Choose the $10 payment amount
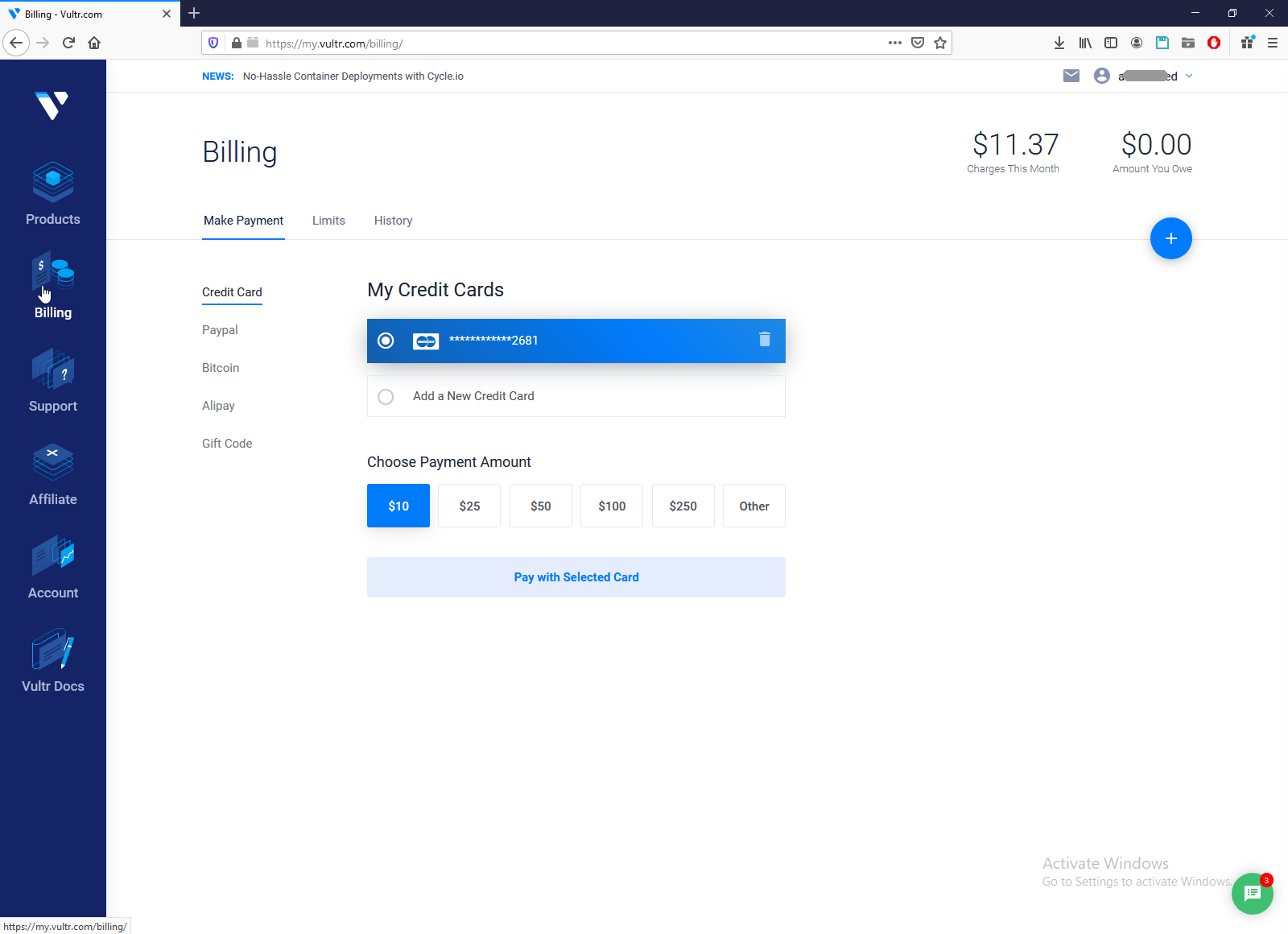The width and height of the screenshot is (1288, 934). pos(398,506)
